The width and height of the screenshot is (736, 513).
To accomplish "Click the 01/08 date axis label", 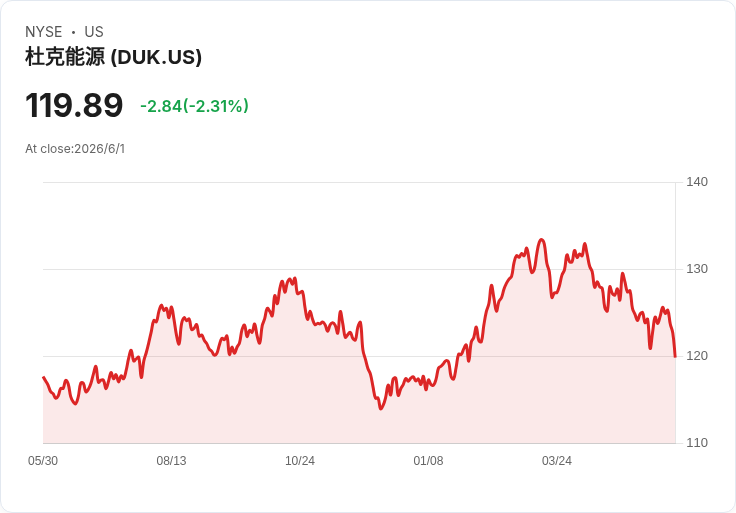I will [x=428, y=460].
